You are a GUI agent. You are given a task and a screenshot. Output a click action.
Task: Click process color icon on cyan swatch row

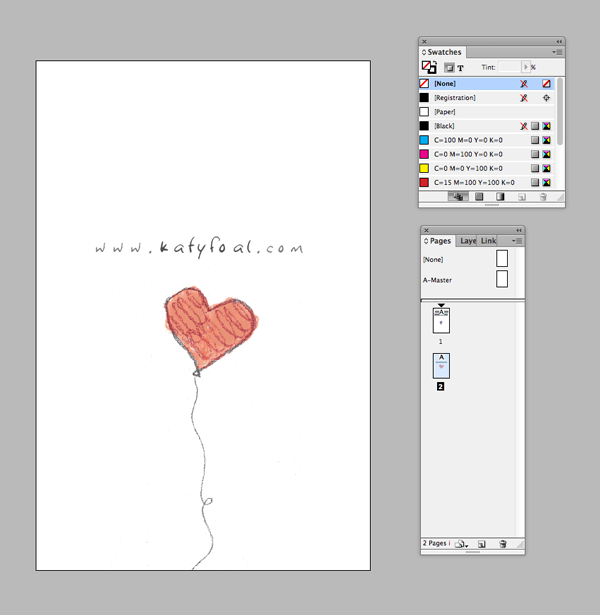(535, 140)
